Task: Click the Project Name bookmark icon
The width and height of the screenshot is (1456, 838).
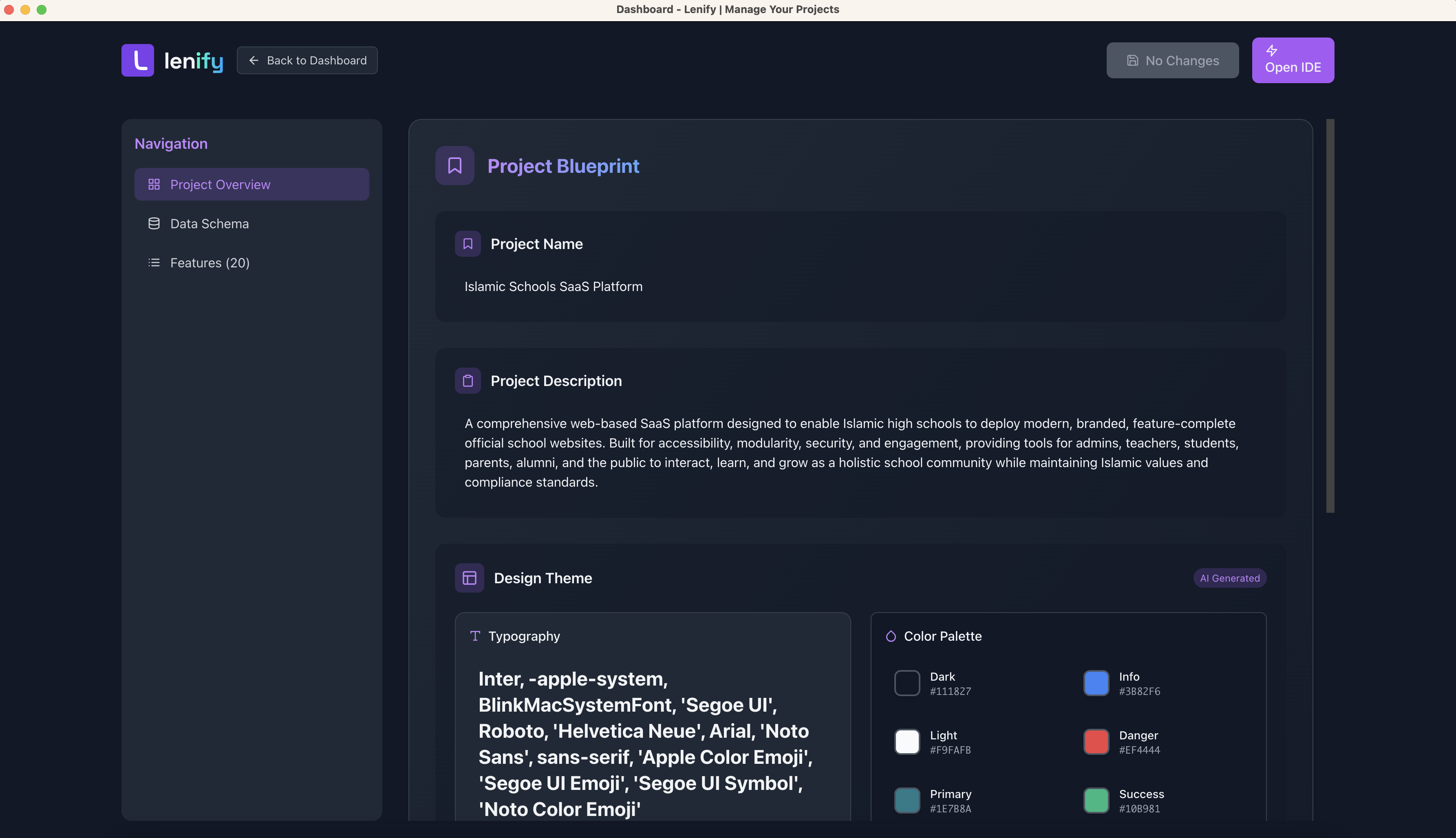Action: click(x=468, y=244)
